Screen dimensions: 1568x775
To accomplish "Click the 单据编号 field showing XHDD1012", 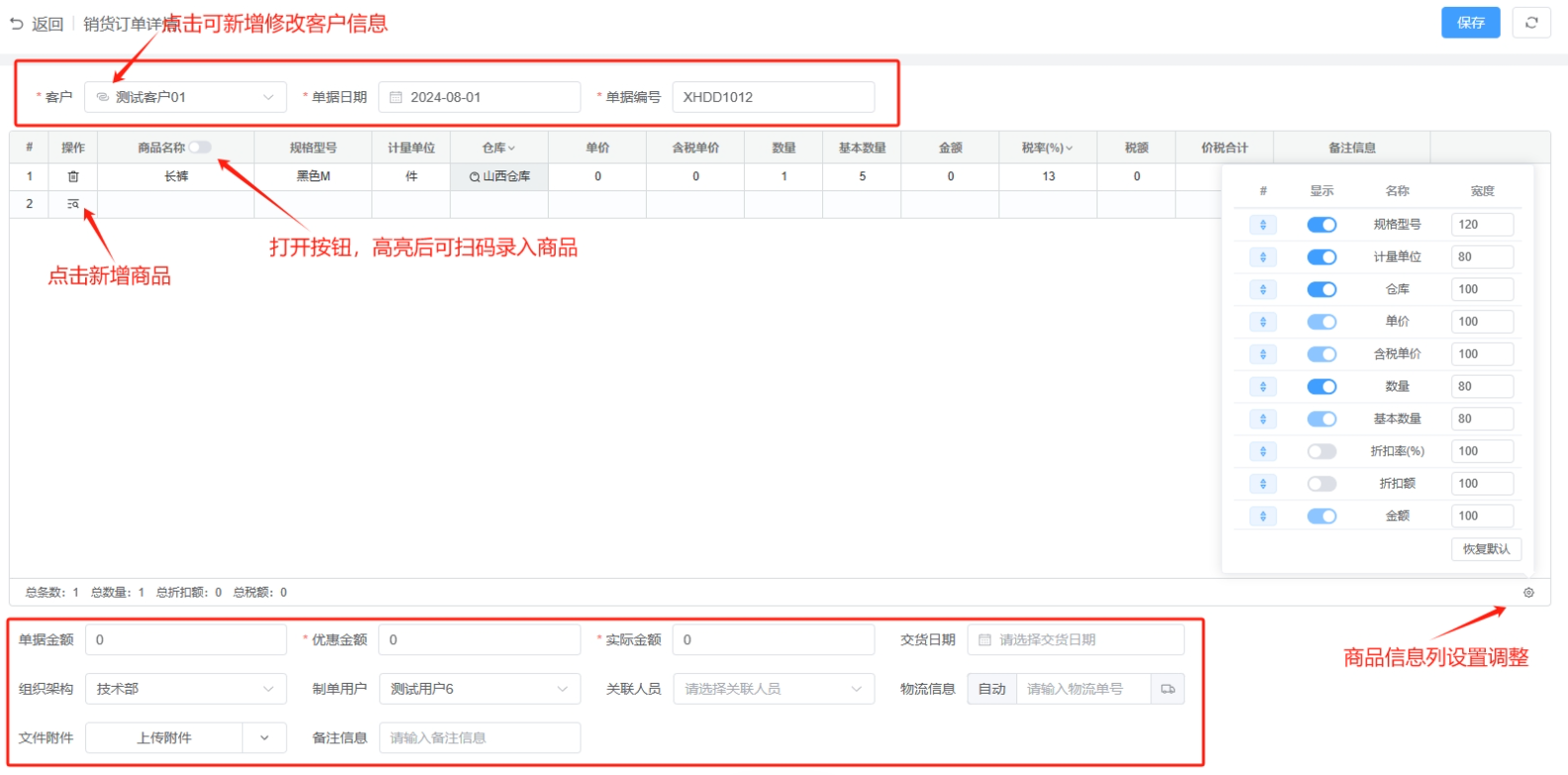I will [773, 97].
